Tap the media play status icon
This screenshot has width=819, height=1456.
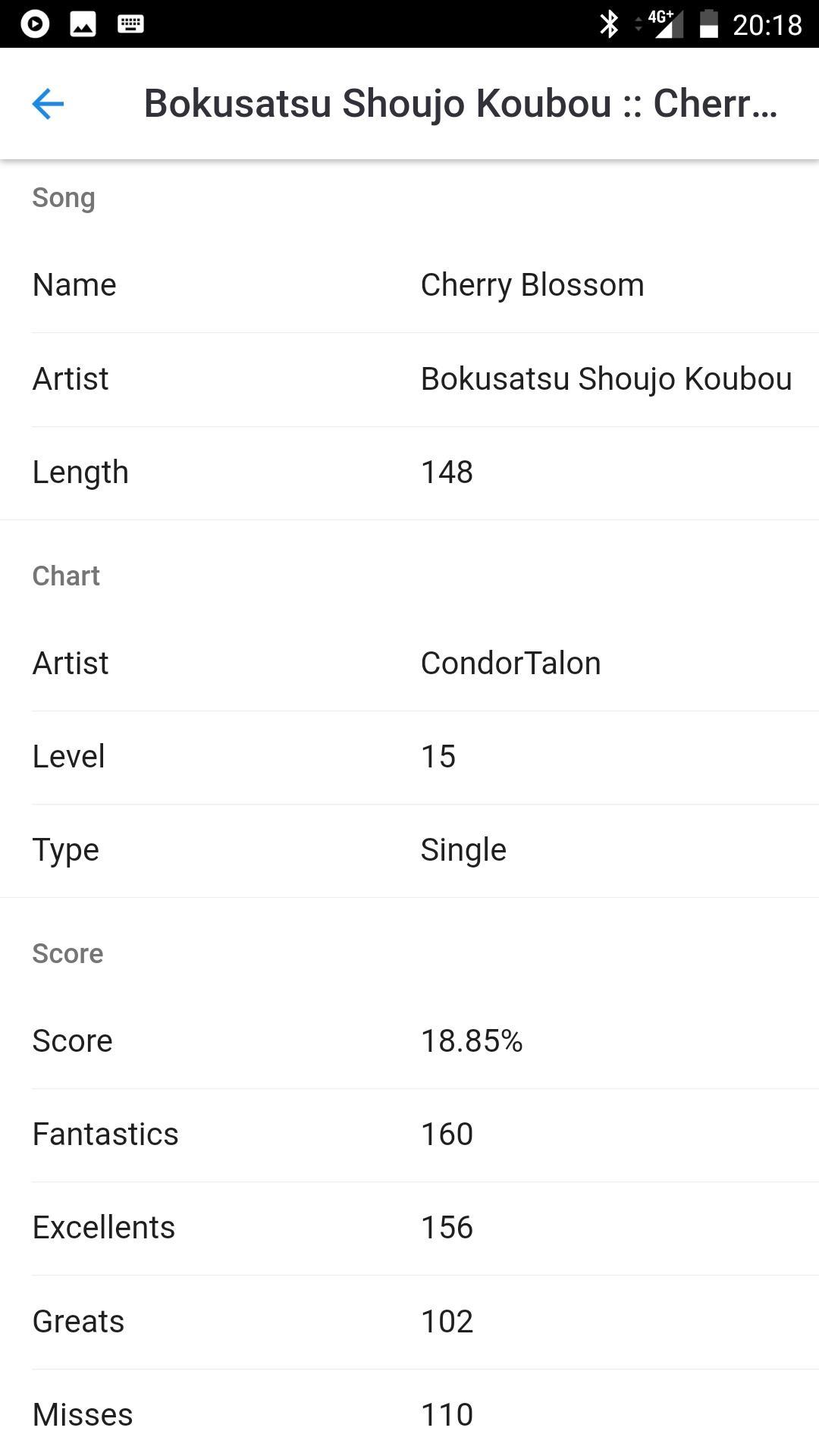pos(35,24)
